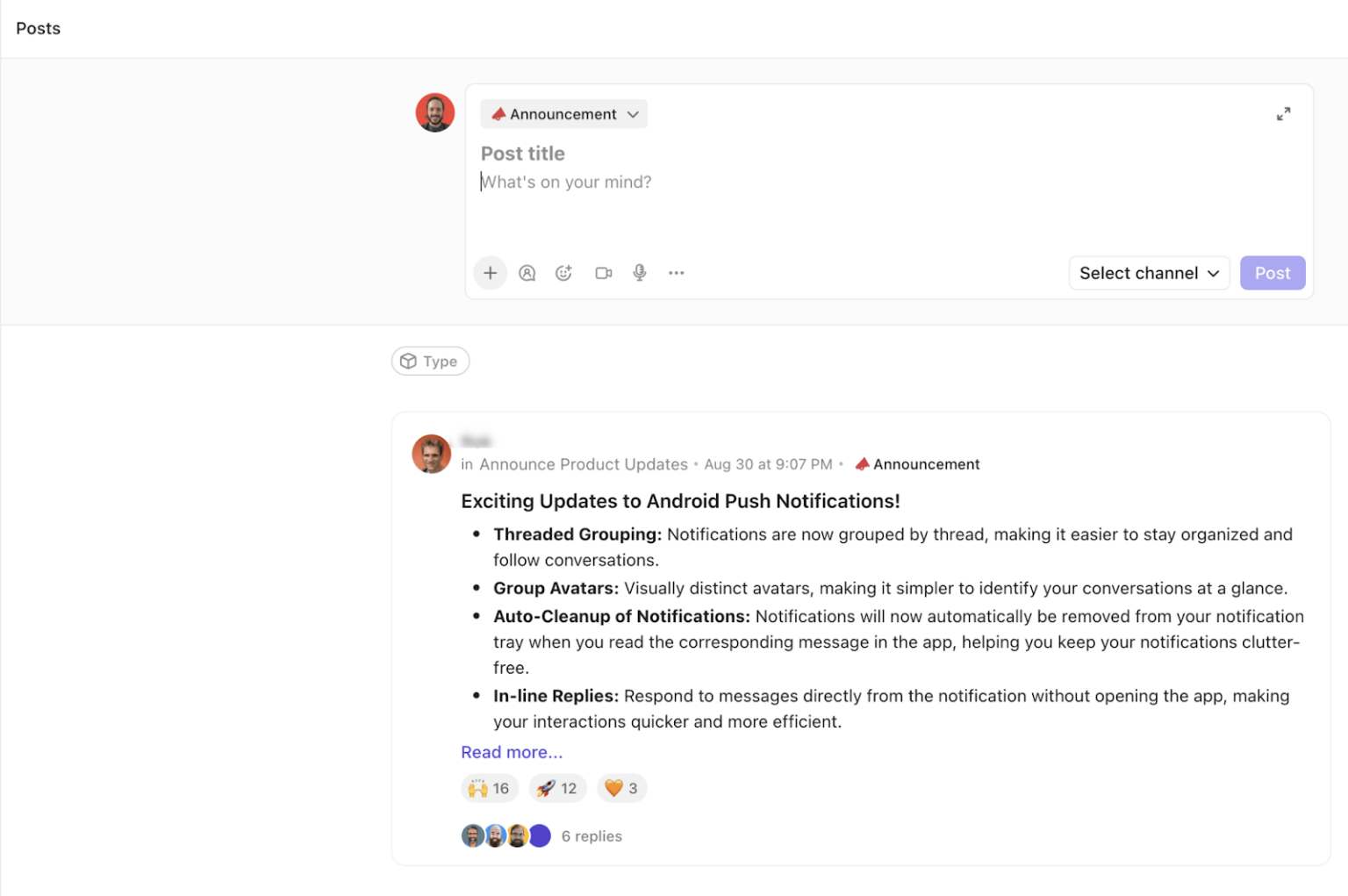Expand the composer with the diagonal arrows icon

coord(1284,113)
